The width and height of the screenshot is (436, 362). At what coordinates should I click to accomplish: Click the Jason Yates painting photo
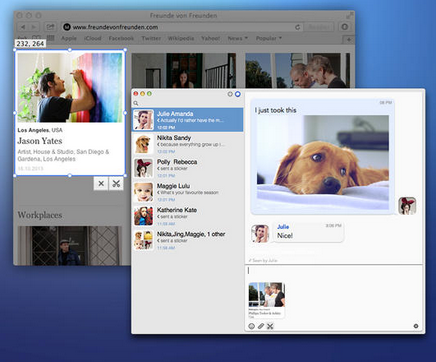coord(70,88)
